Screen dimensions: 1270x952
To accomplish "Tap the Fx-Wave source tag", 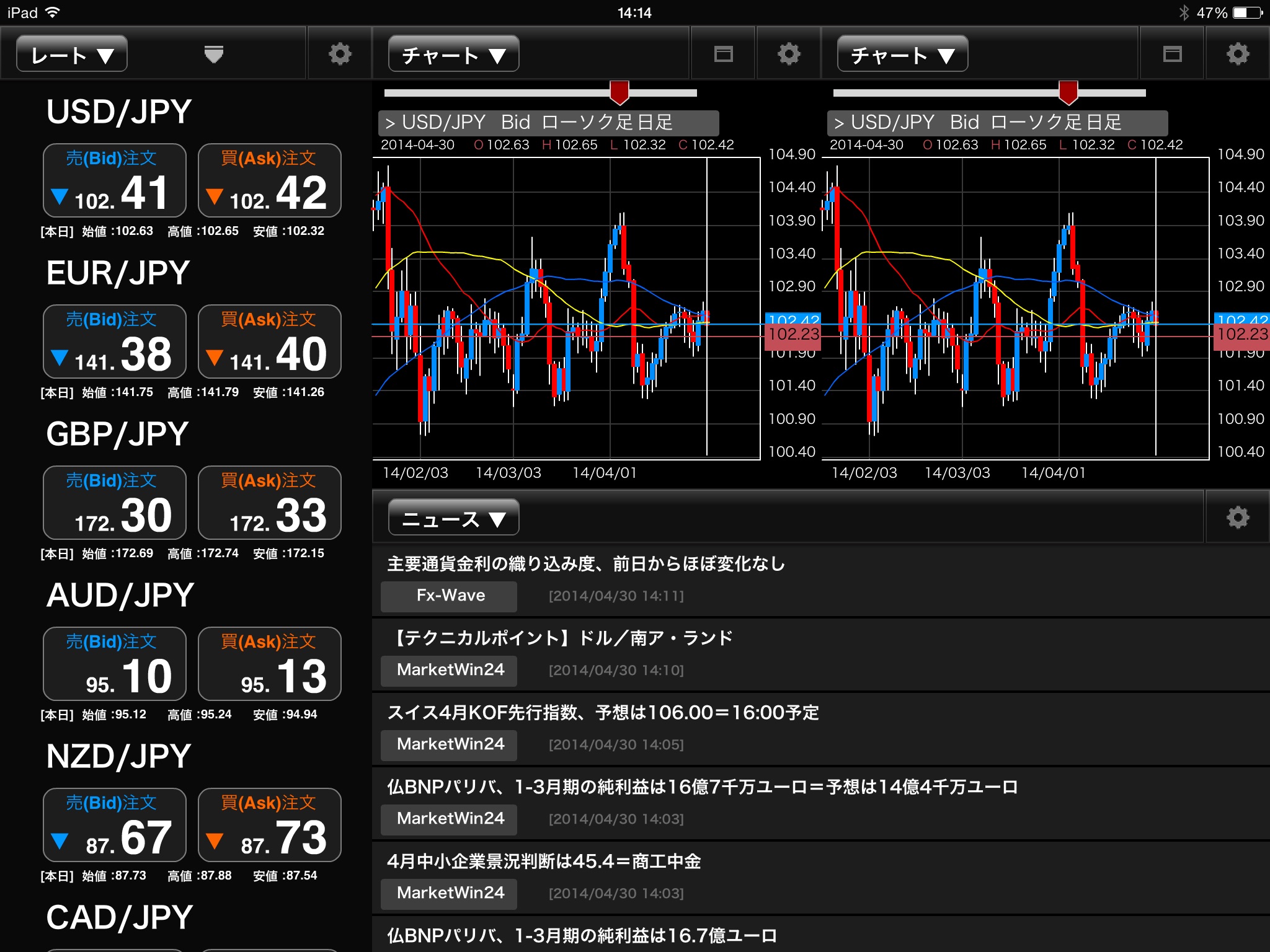I will click(x=449, y=596).
